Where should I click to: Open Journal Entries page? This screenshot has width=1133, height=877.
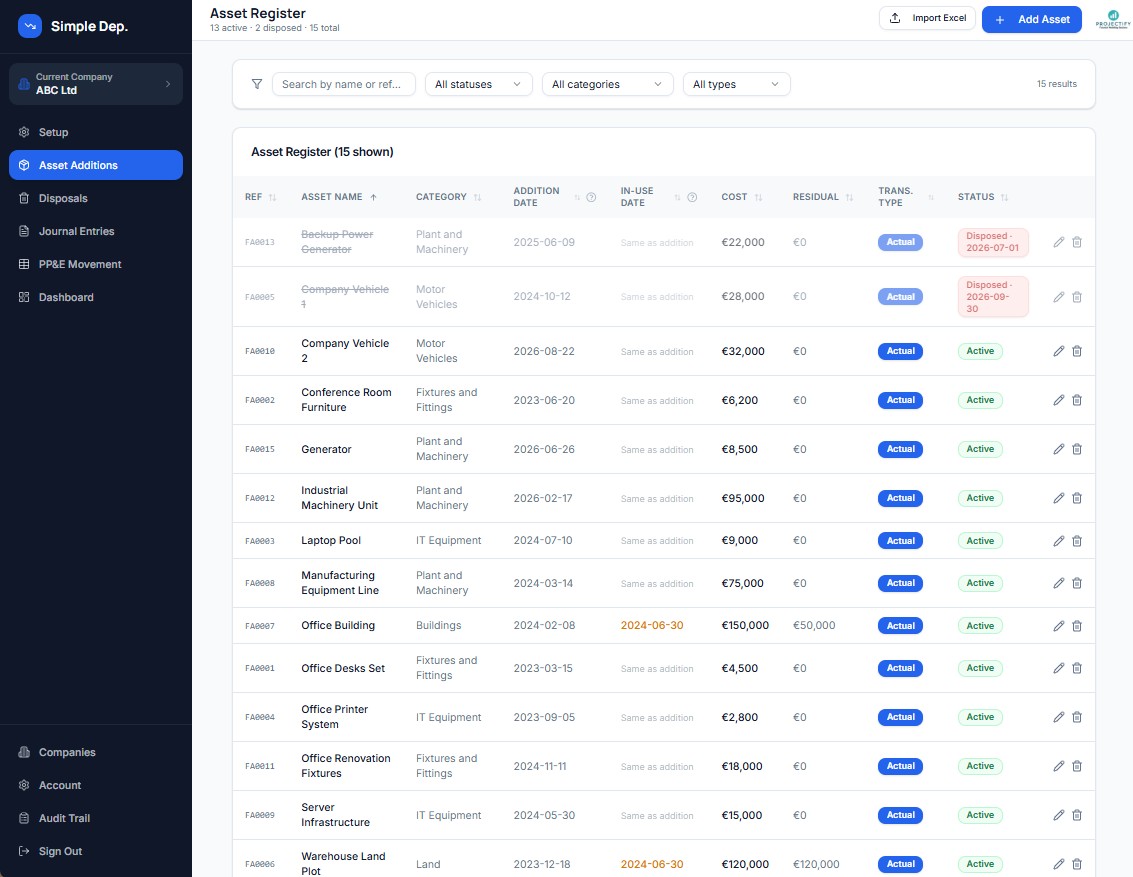(95, 231)
